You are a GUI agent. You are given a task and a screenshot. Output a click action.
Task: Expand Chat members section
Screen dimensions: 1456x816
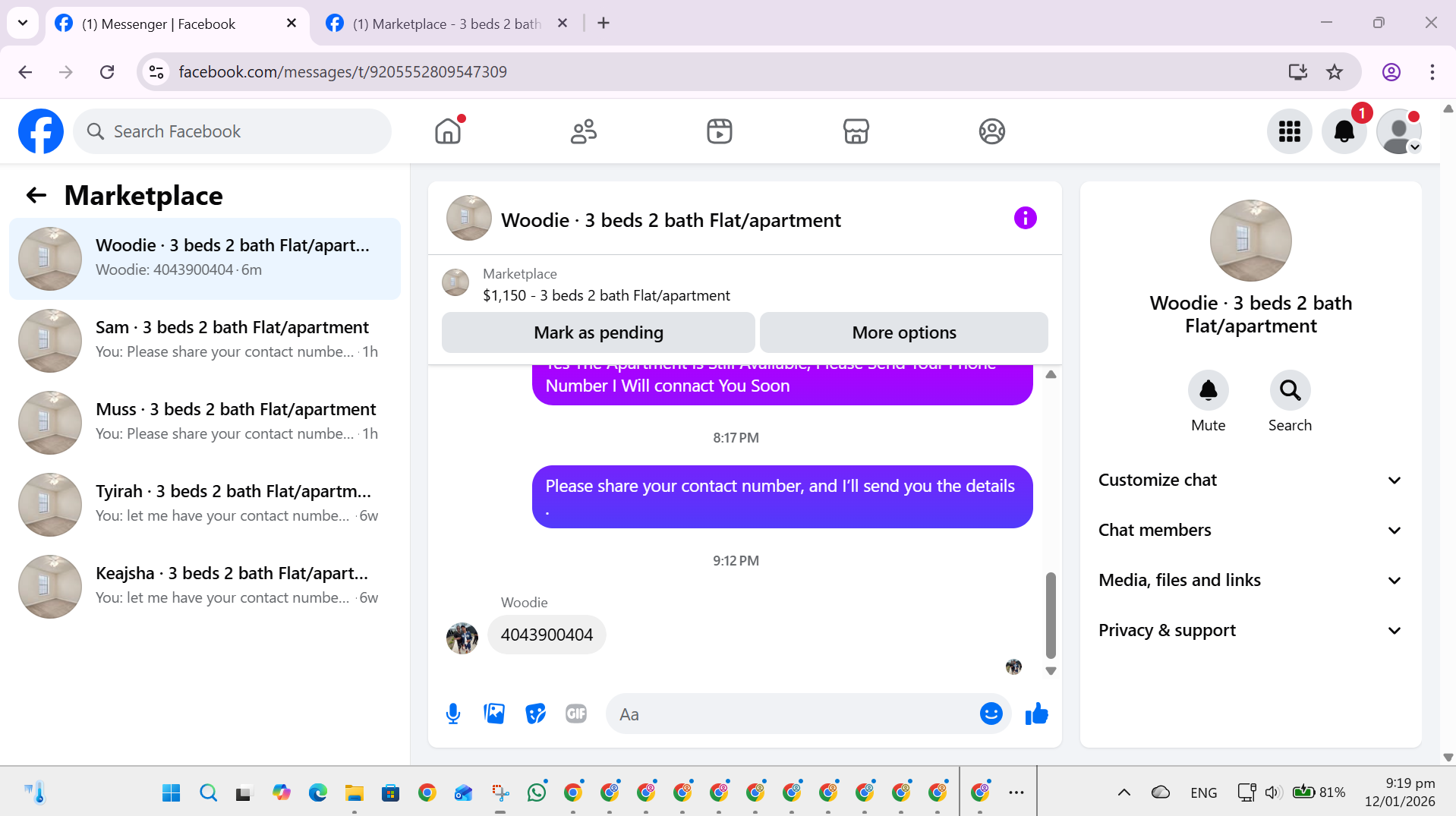[x=1250, y=530]
